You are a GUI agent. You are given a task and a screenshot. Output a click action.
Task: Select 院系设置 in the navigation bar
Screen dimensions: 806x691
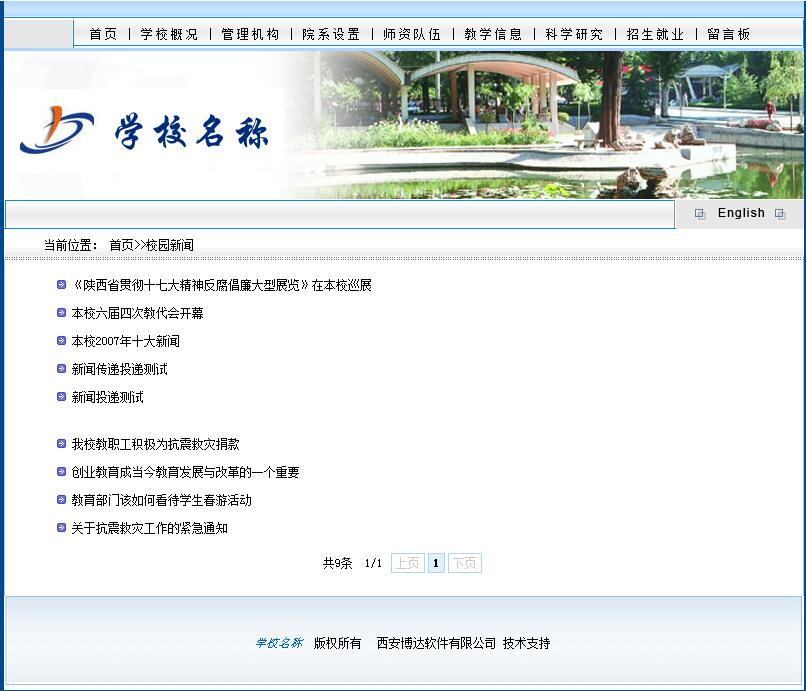(x=331, y=34)
